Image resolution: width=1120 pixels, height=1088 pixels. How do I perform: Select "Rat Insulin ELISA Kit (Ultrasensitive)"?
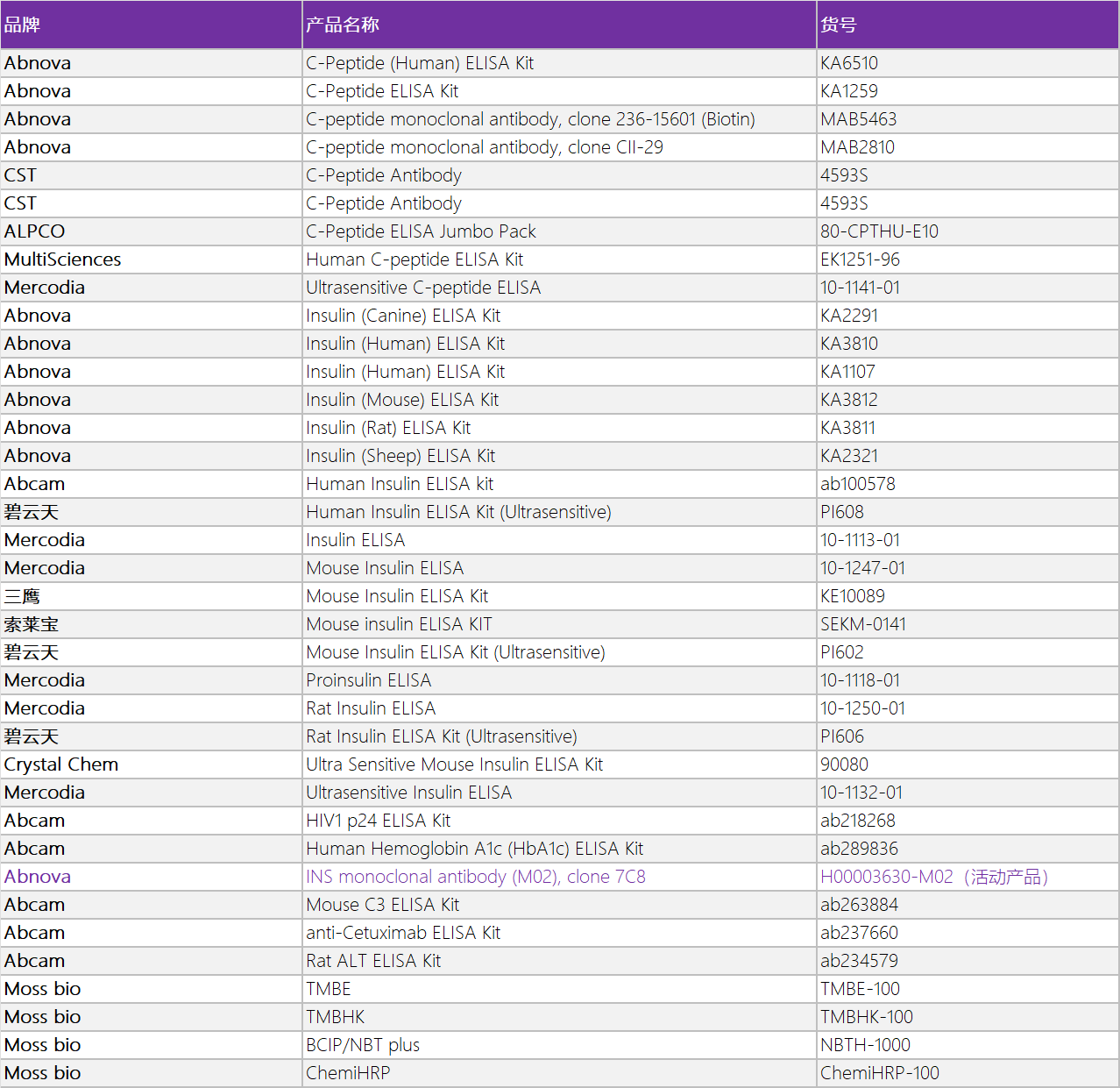click(442, 736)
